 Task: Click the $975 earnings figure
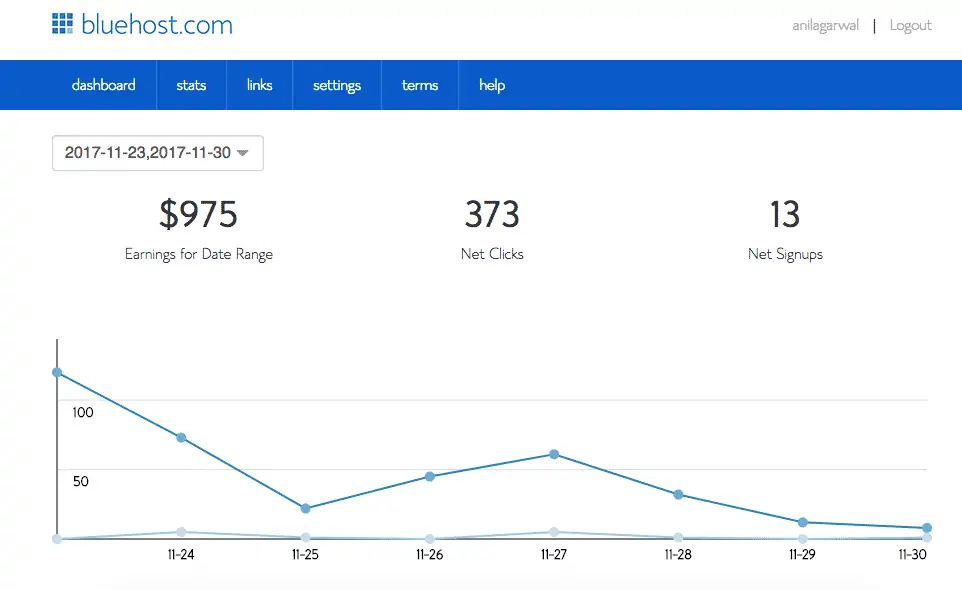tap(198, 214)
